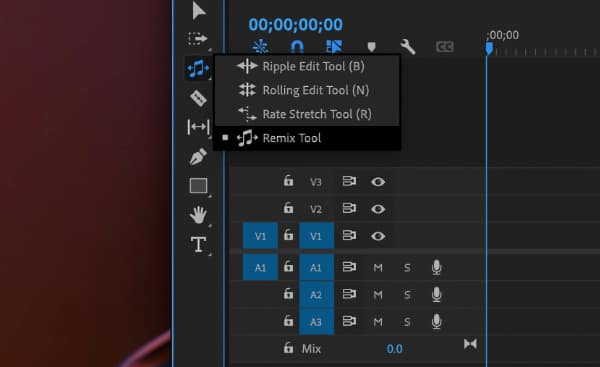Toggle Sync Lock on track A2
The width and height of the screenshot is (600, 367).
point(349,294)
